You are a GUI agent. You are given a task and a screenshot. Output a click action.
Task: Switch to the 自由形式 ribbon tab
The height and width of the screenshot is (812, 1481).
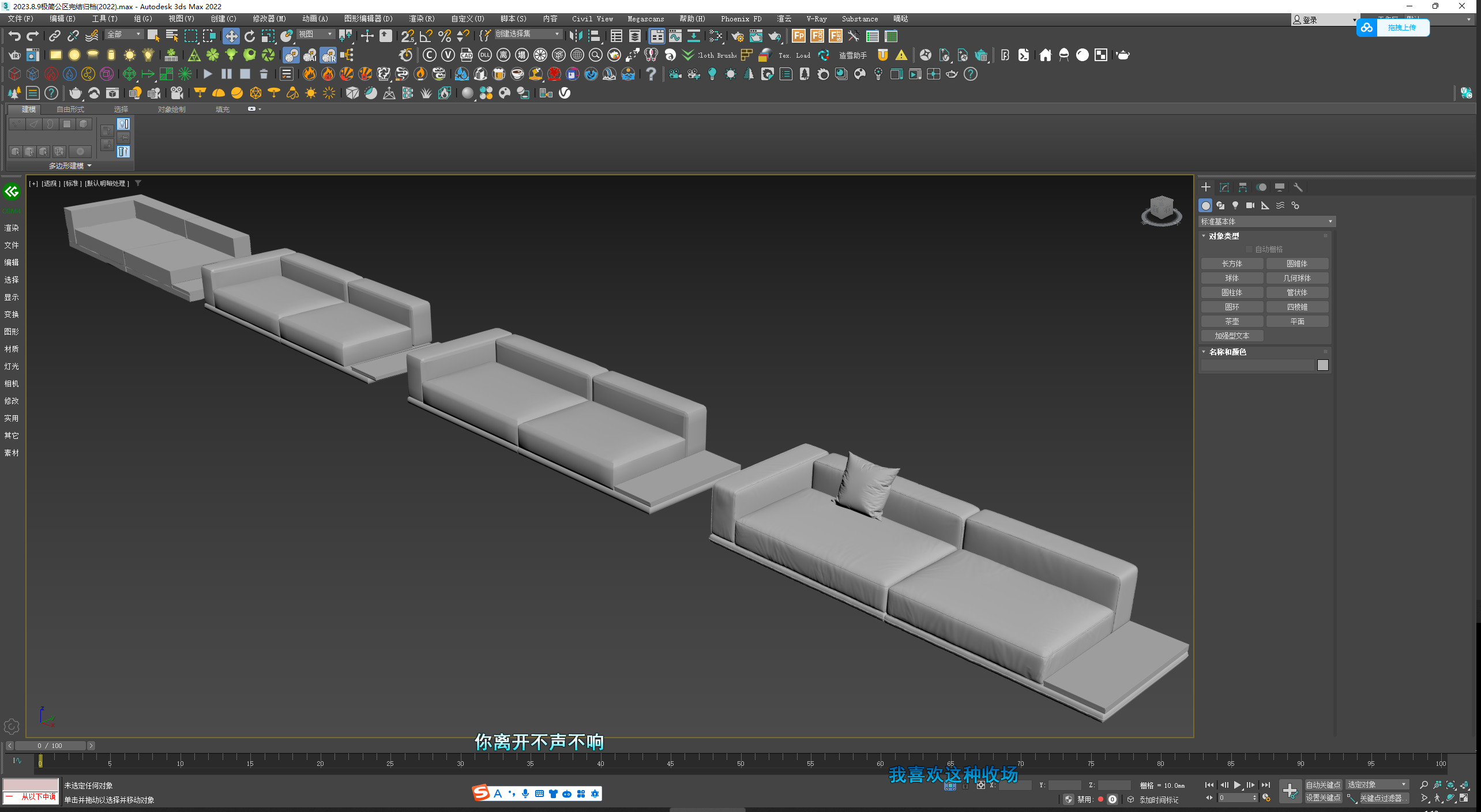tap(70, 110)
